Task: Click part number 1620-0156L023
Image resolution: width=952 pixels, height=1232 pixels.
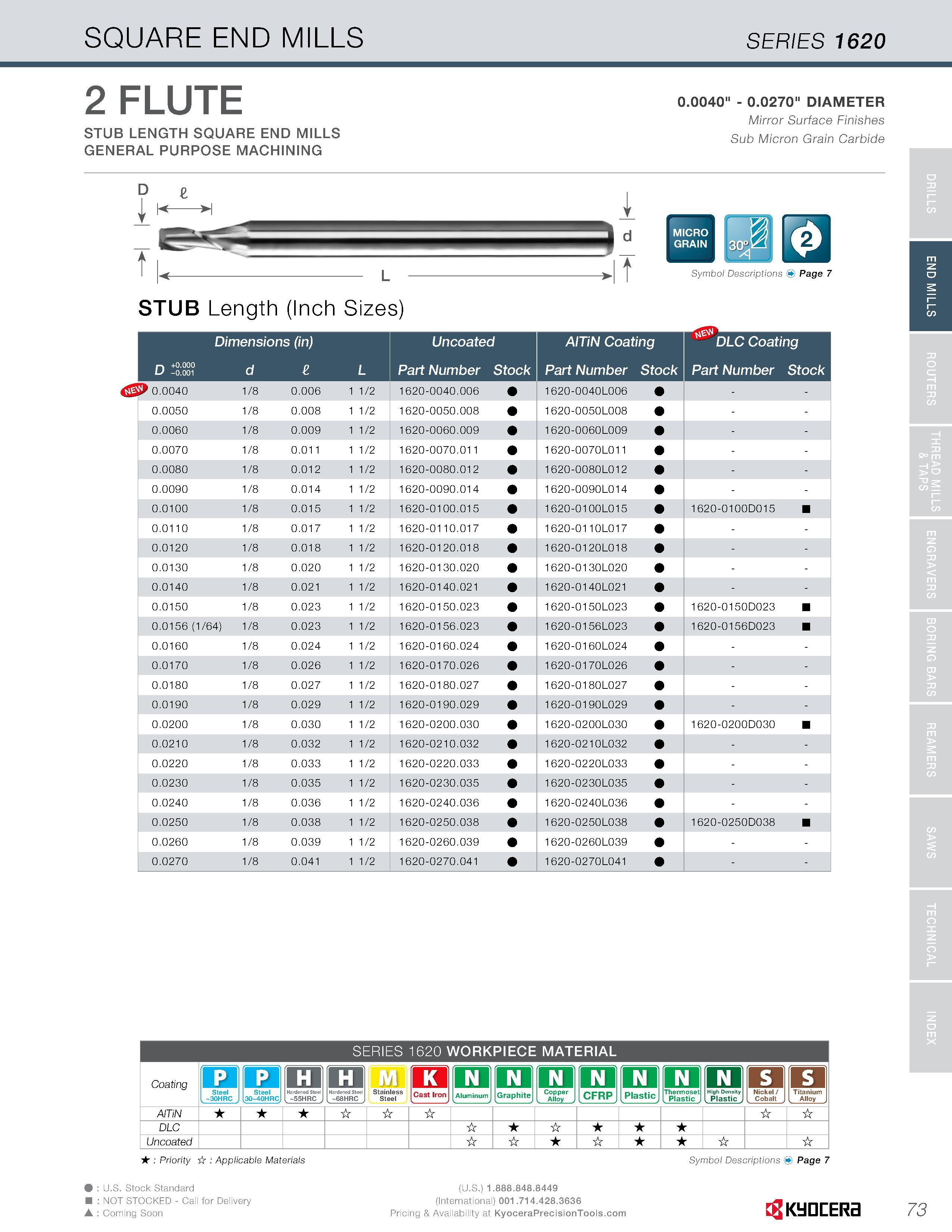Action: tap(585, 626)
